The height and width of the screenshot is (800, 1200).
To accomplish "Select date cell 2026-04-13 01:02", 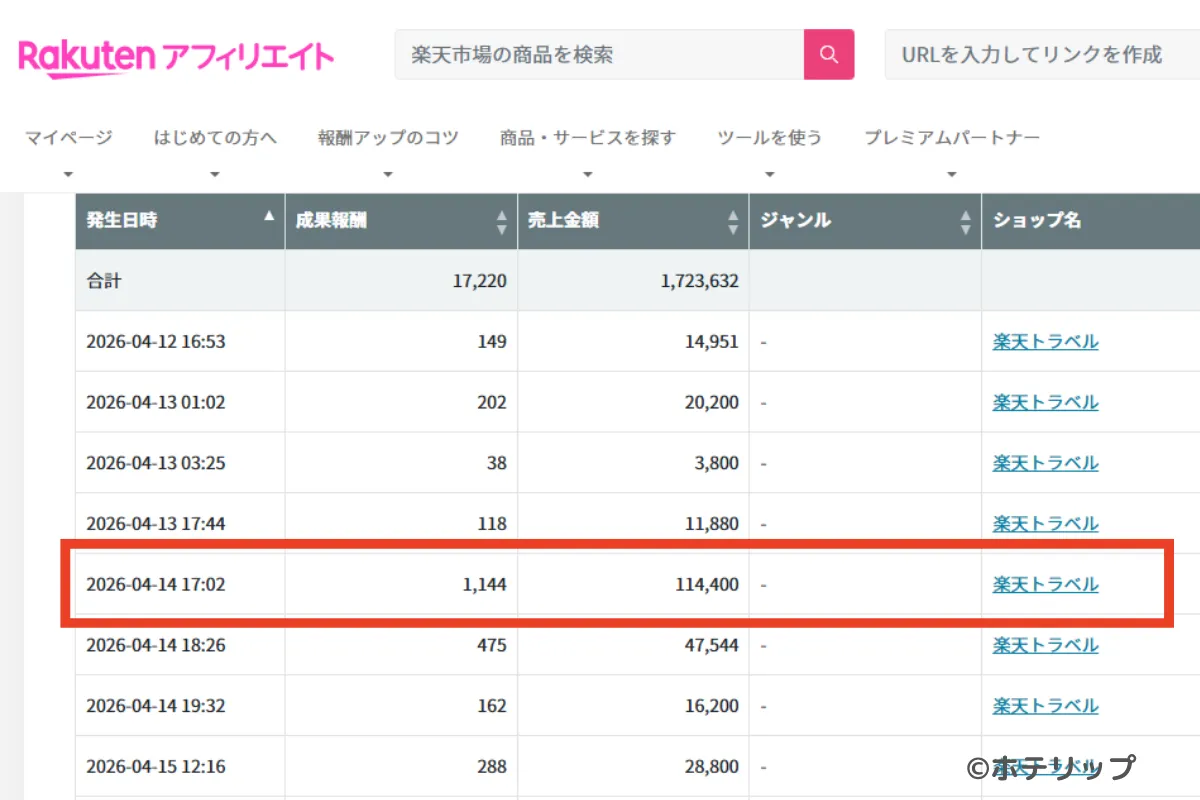I will pyautogui.click(x=156, y=403).
